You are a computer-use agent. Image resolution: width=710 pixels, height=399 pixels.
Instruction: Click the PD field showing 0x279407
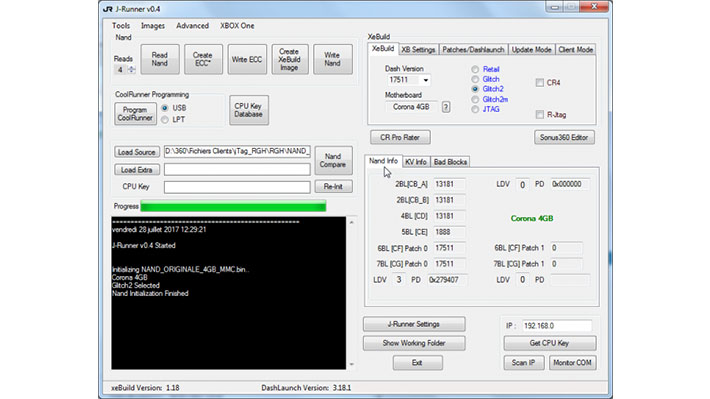click(x=447, y=280)
